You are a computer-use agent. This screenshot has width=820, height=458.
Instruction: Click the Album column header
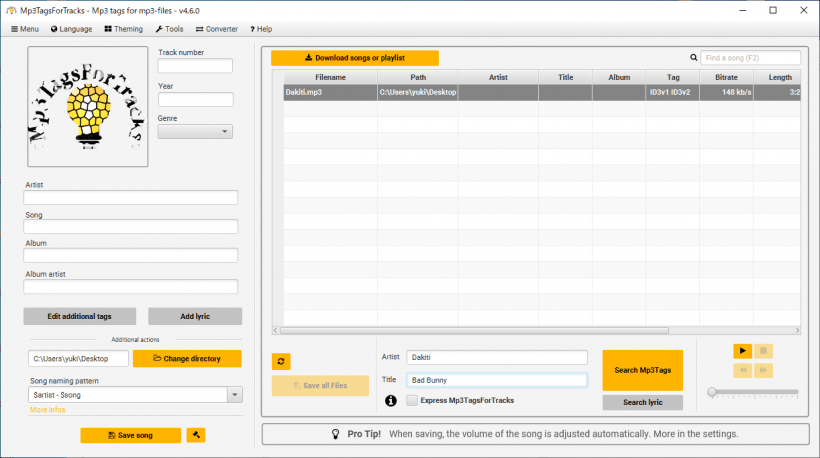[x=619, y=77]
